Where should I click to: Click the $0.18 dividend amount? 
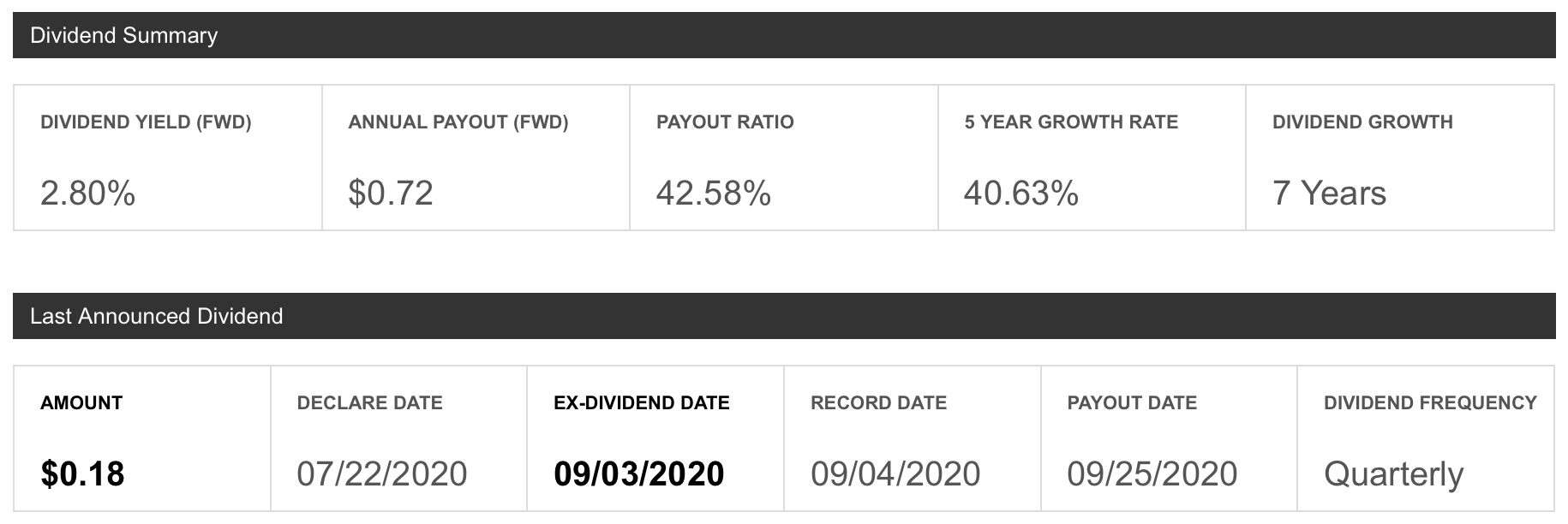click(x=82, y=474)
